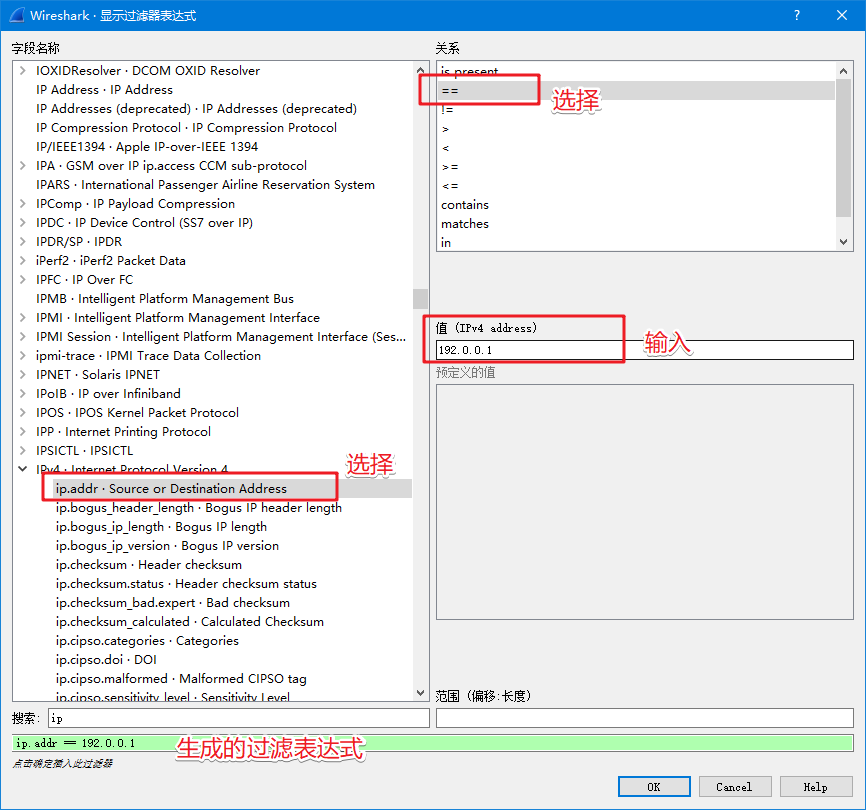Click the field list scrollbar thumb

[x=420, y=299]
